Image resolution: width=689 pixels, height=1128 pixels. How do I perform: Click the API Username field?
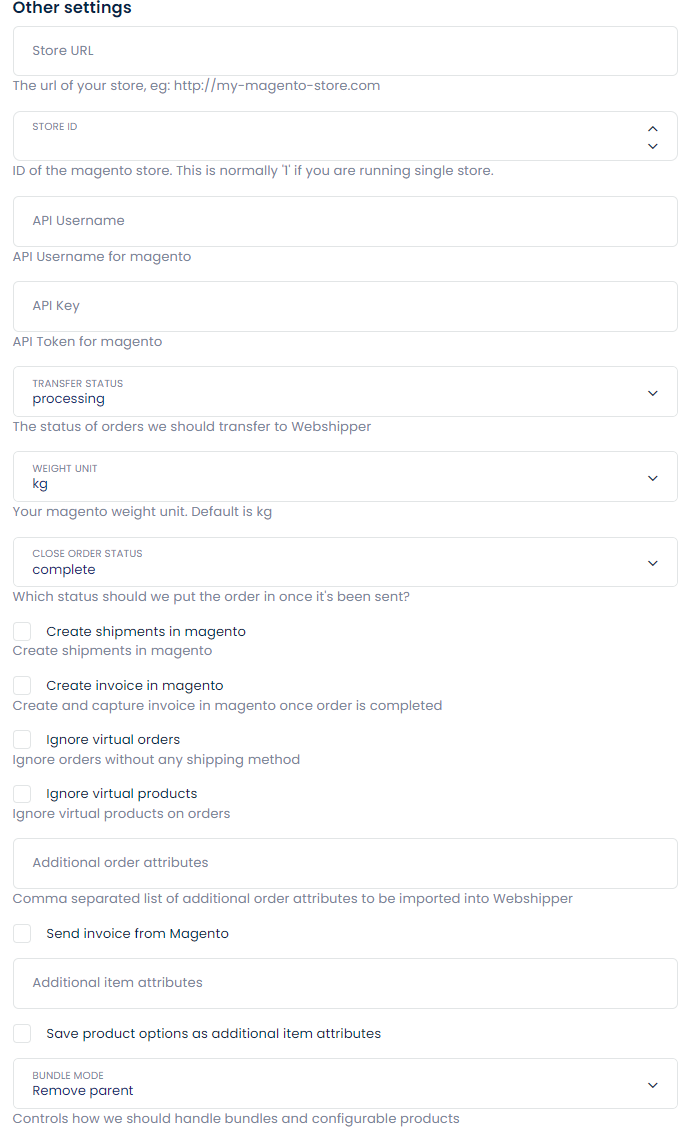[x=345, y=221]
